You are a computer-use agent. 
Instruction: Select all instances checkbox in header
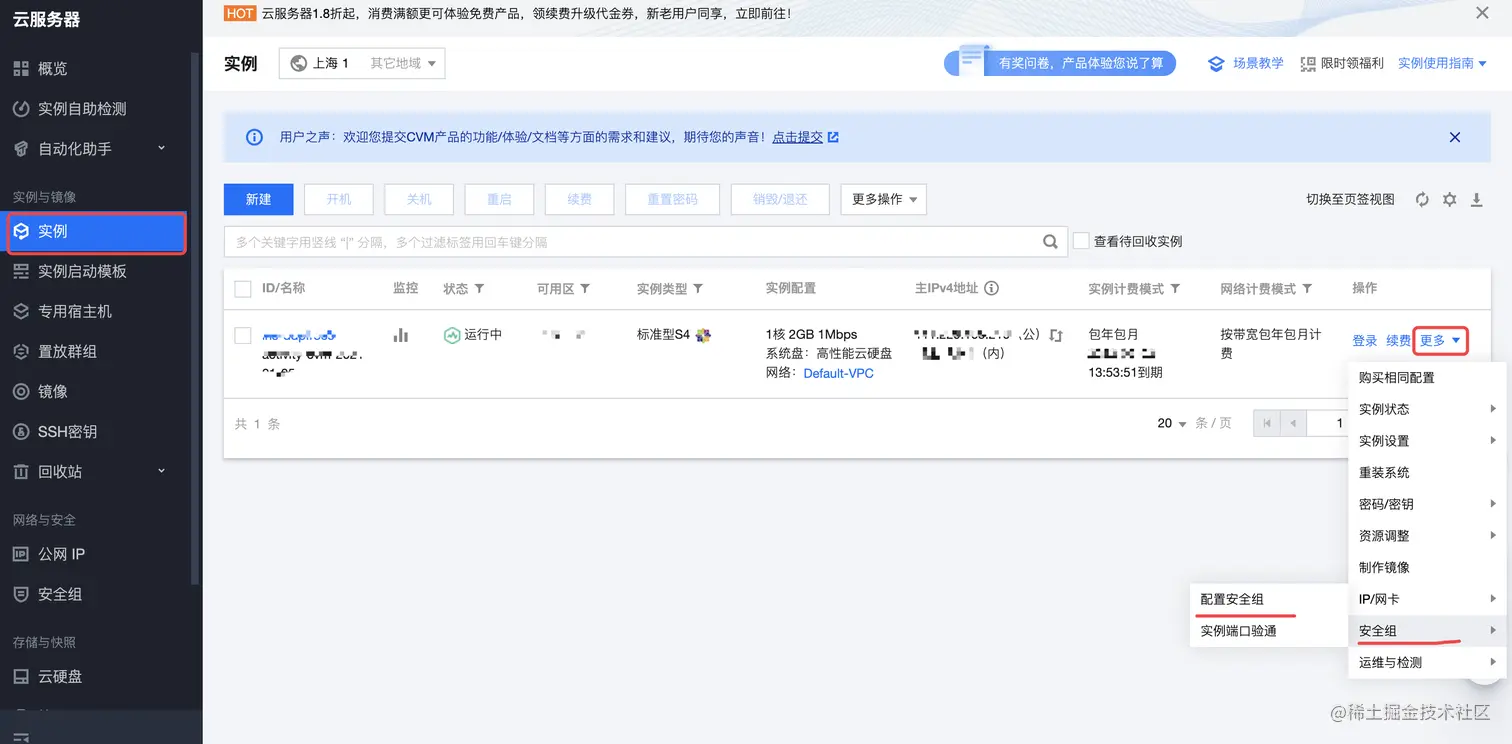tap(242, 289)
